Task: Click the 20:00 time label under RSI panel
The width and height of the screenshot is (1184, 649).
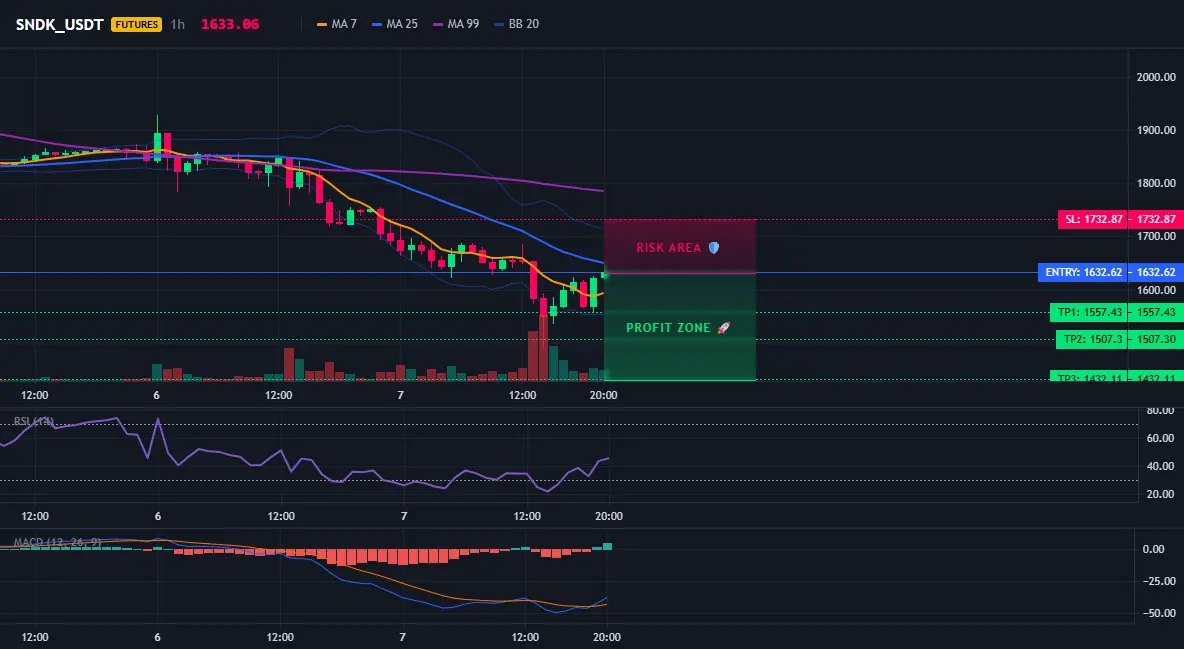Action: (609, 516)
